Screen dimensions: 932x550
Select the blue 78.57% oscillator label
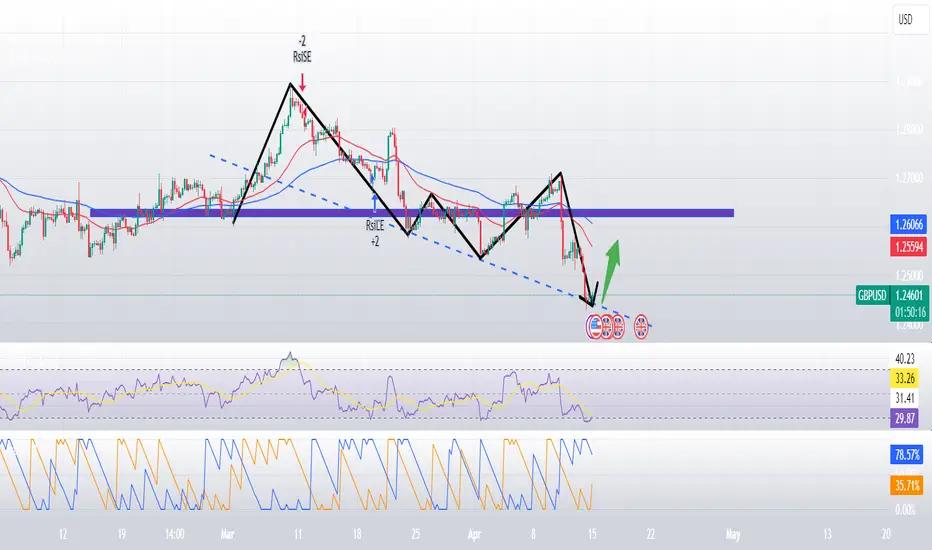[x=907, y=455]
